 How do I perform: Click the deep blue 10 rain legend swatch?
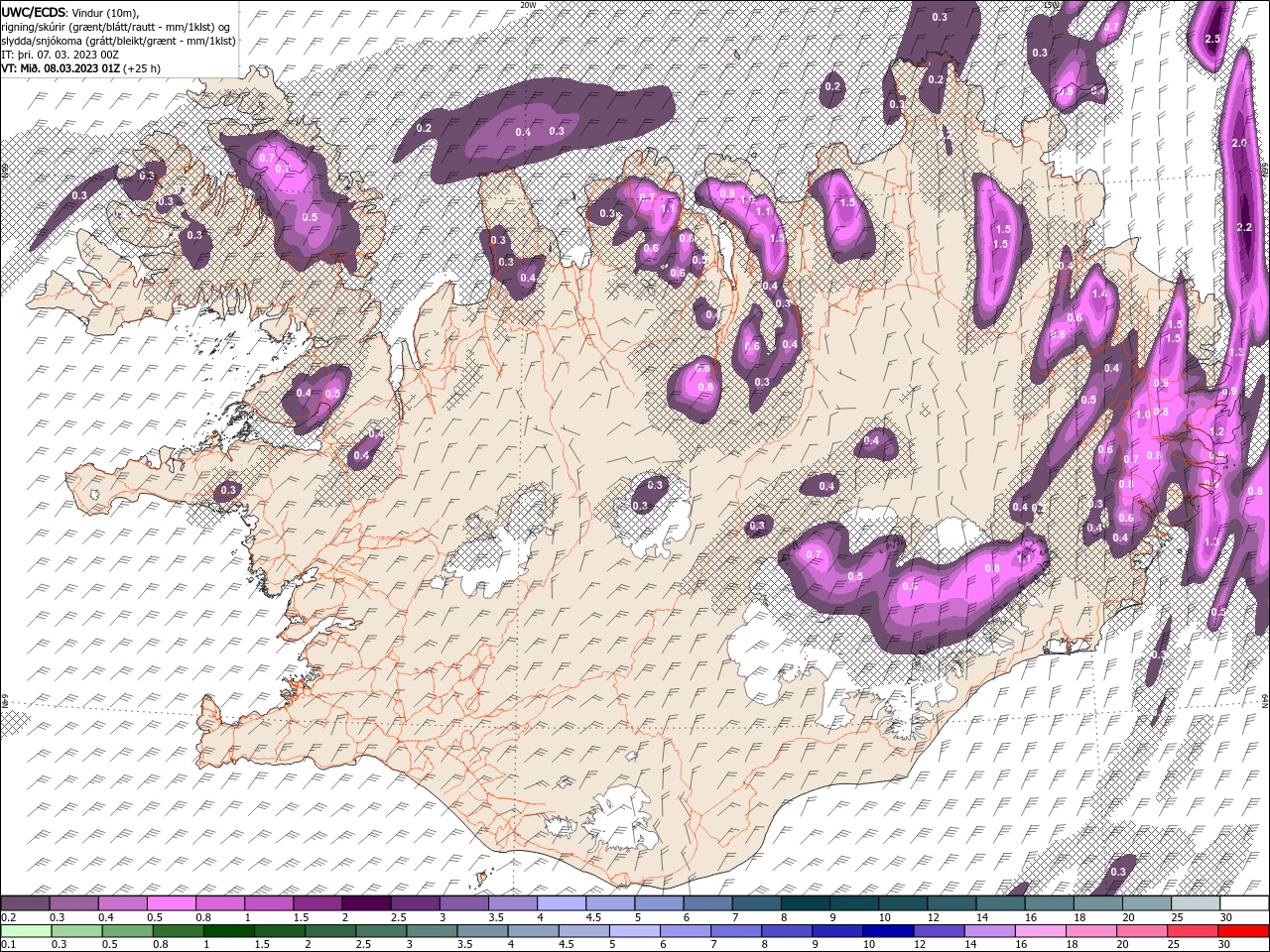tap(887, 930)
